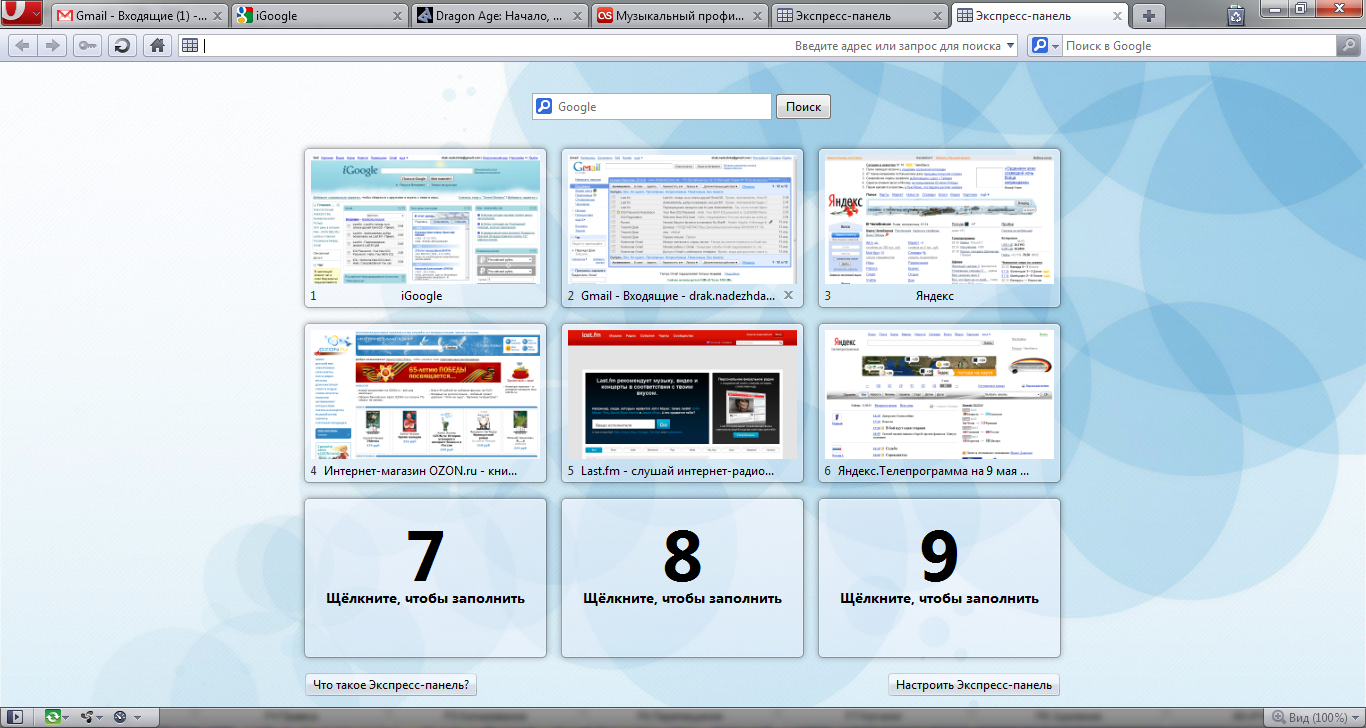Screen dimensions: 1366x728
Task: Click Настроить Экспресс-панель button
Action: click(974, 685)
